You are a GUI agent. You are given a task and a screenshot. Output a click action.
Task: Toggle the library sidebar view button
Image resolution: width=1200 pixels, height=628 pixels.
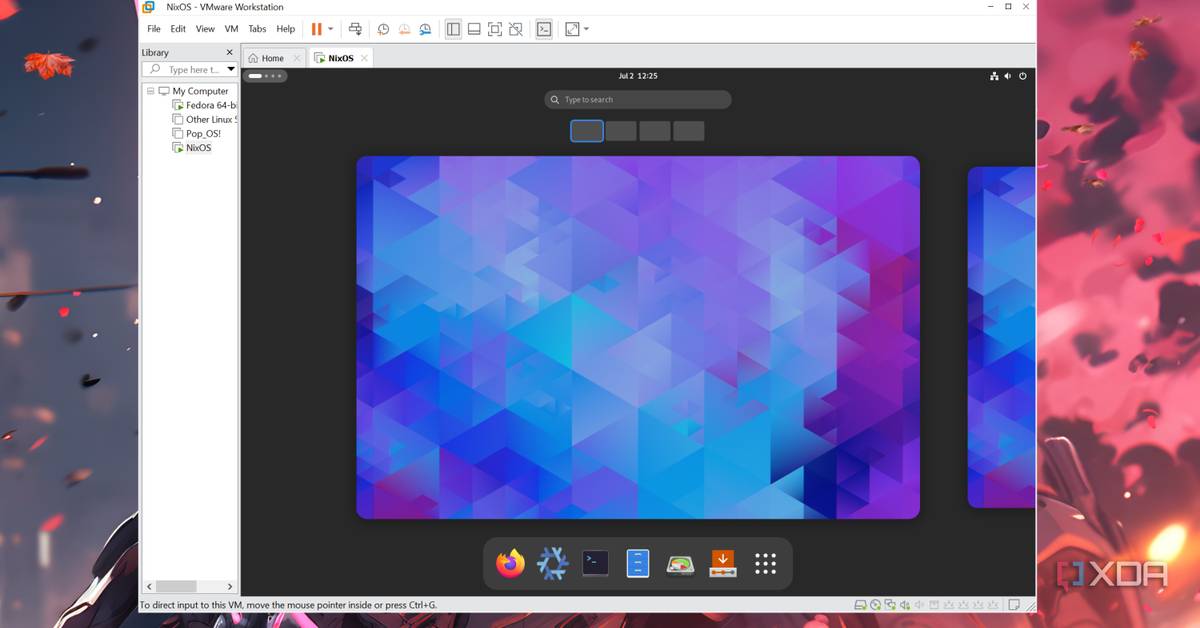click(452, 29)
